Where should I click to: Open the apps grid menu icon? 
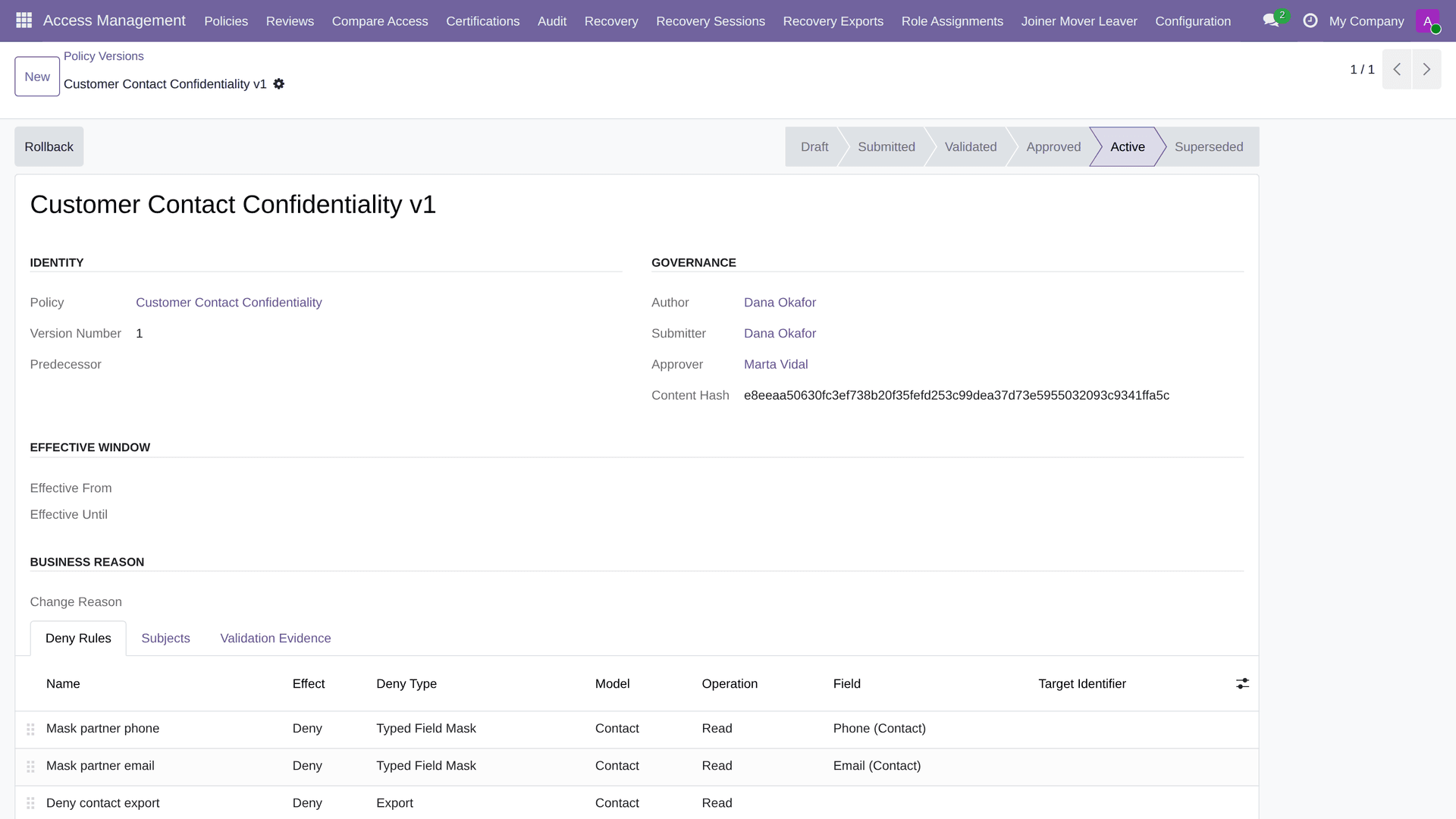click(x=24, y=20)
